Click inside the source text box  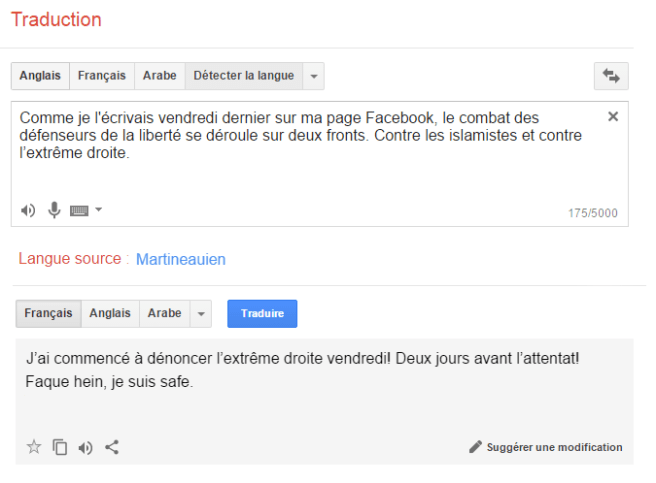pyautogui.click(x=320, y=164)
